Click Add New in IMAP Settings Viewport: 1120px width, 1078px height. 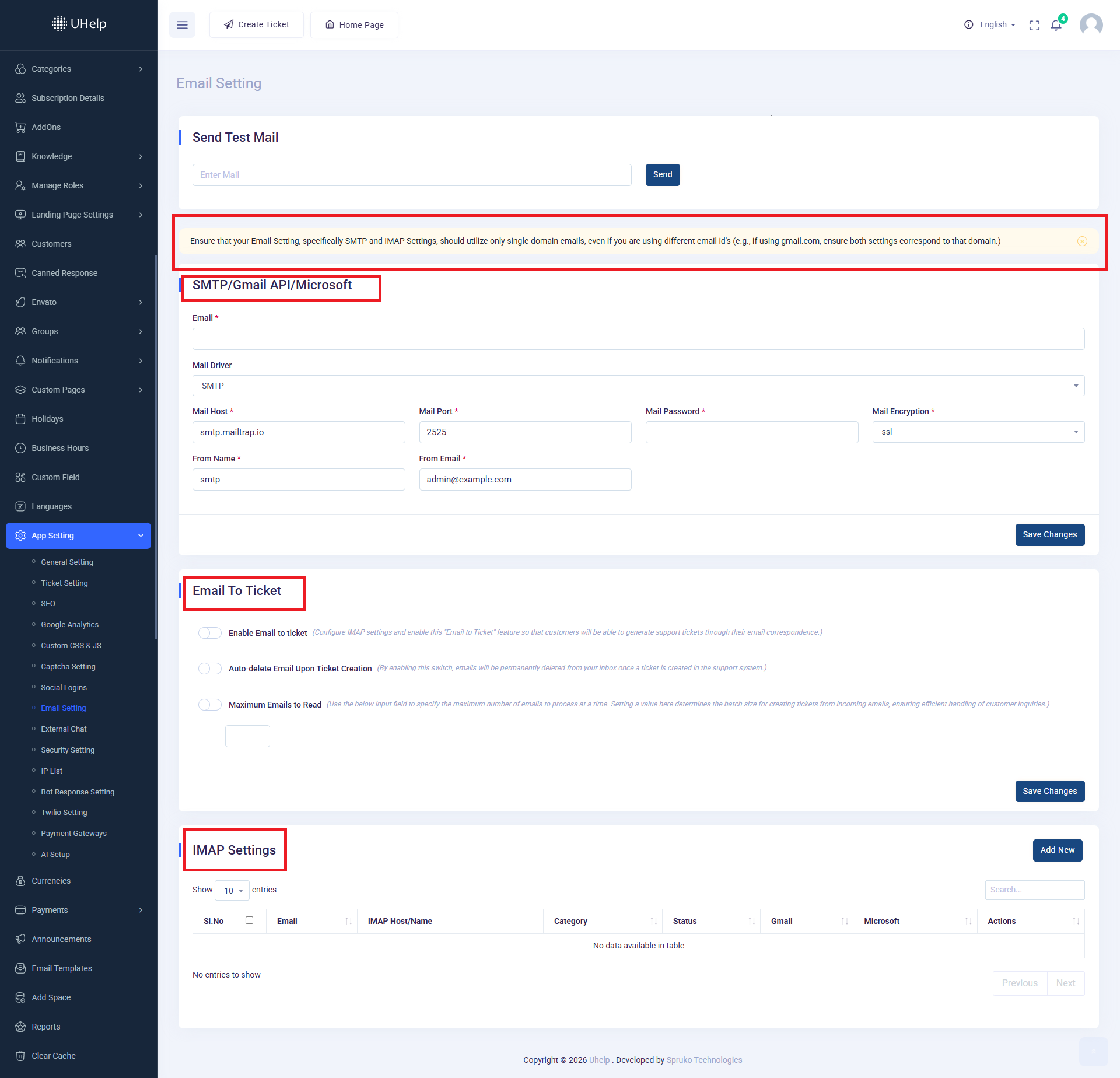click(1057, 850)
